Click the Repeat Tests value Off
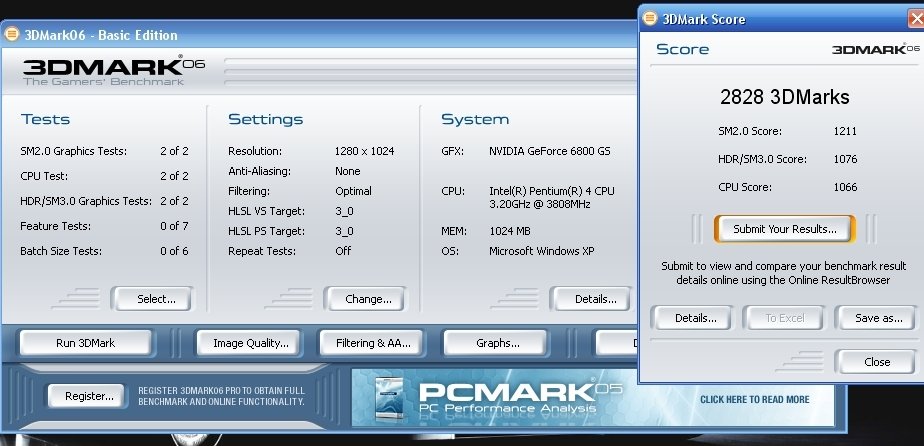 pos(343,251)
